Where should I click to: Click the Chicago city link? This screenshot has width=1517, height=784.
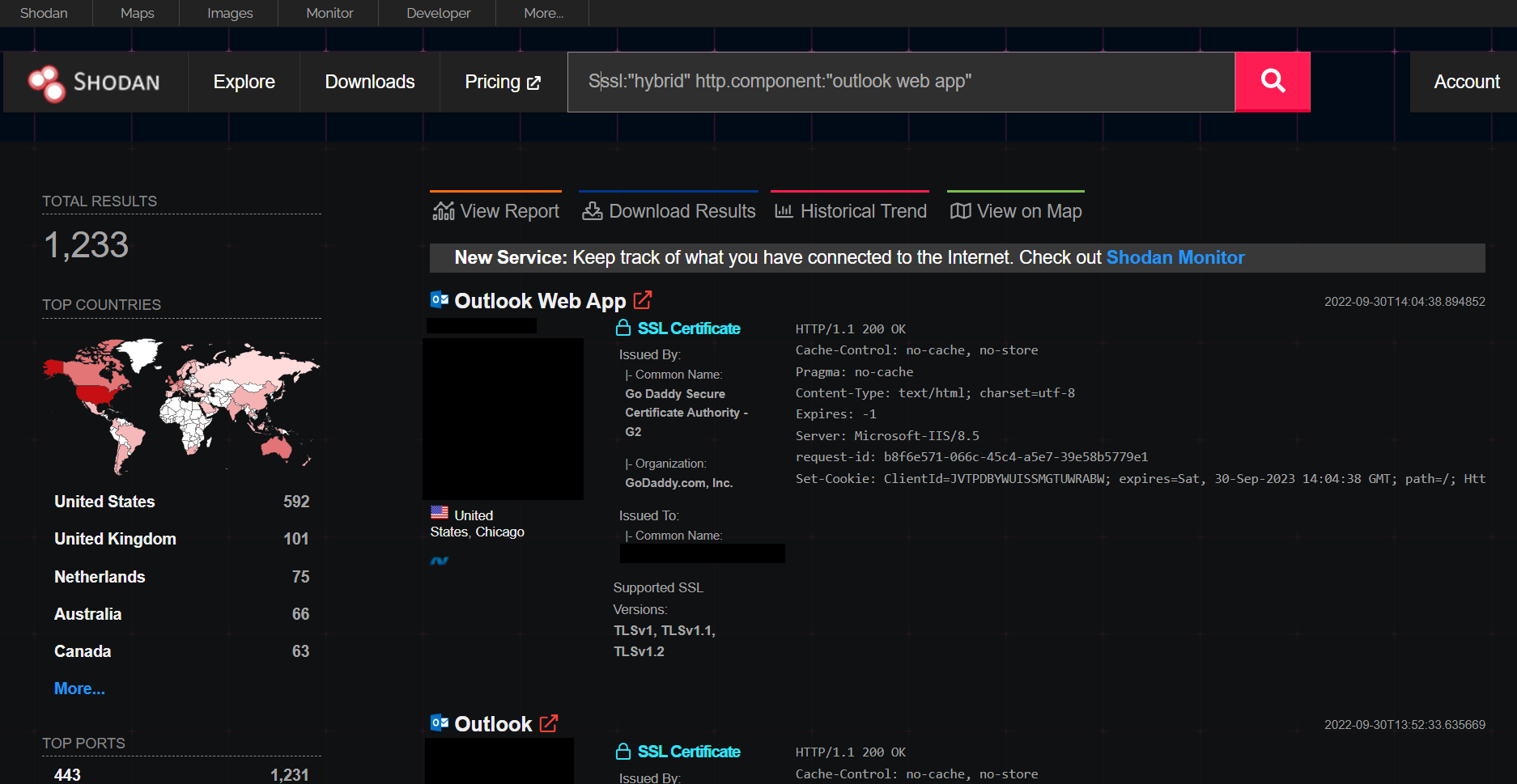point(500,532)
